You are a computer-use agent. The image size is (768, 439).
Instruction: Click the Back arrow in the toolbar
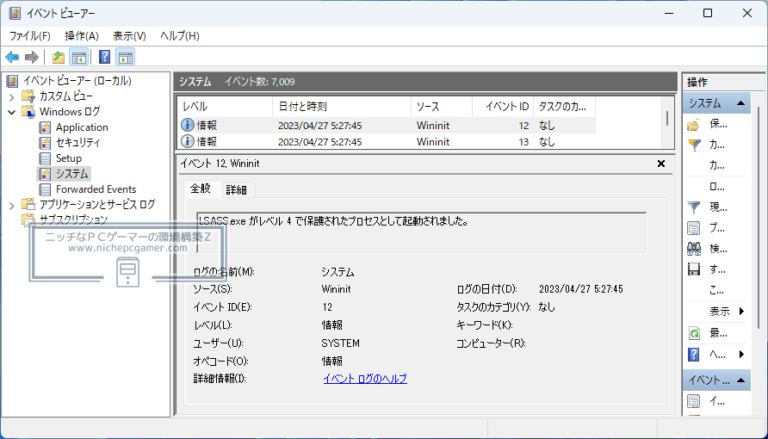[x=12, y=57]
